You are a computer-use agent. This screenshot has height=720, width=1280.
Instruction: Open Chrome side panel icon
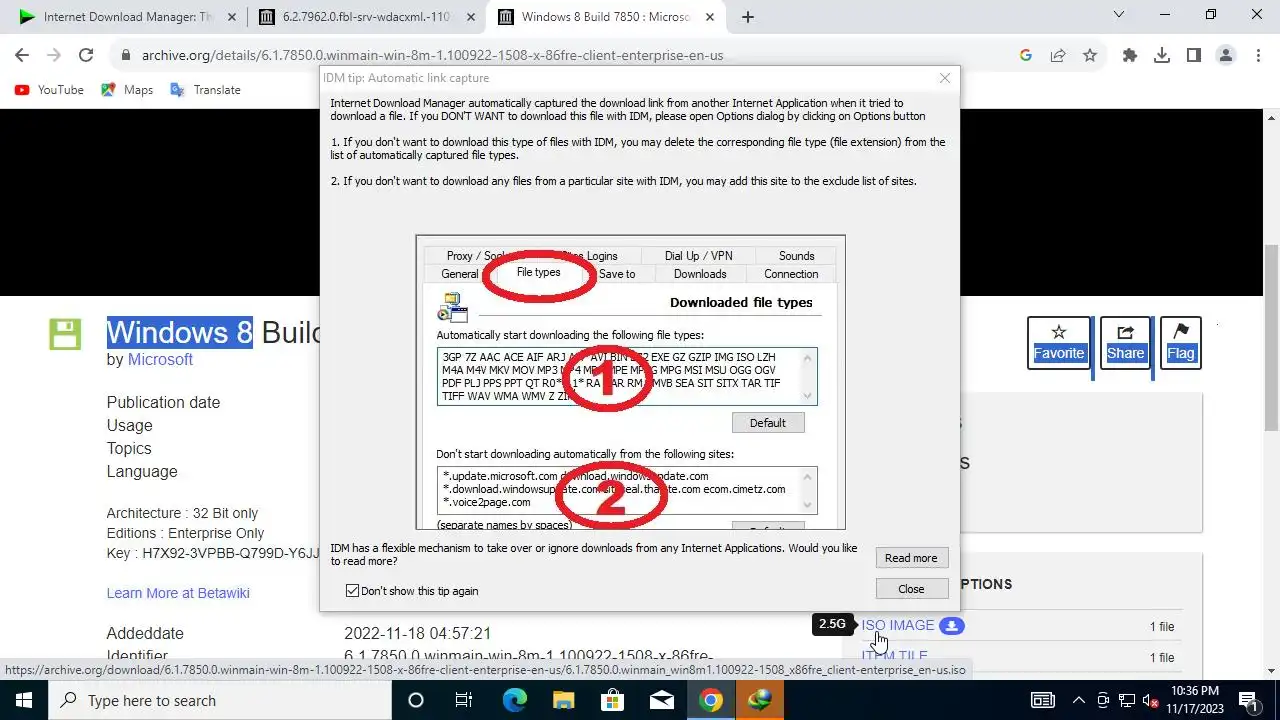pos(1194,56)
